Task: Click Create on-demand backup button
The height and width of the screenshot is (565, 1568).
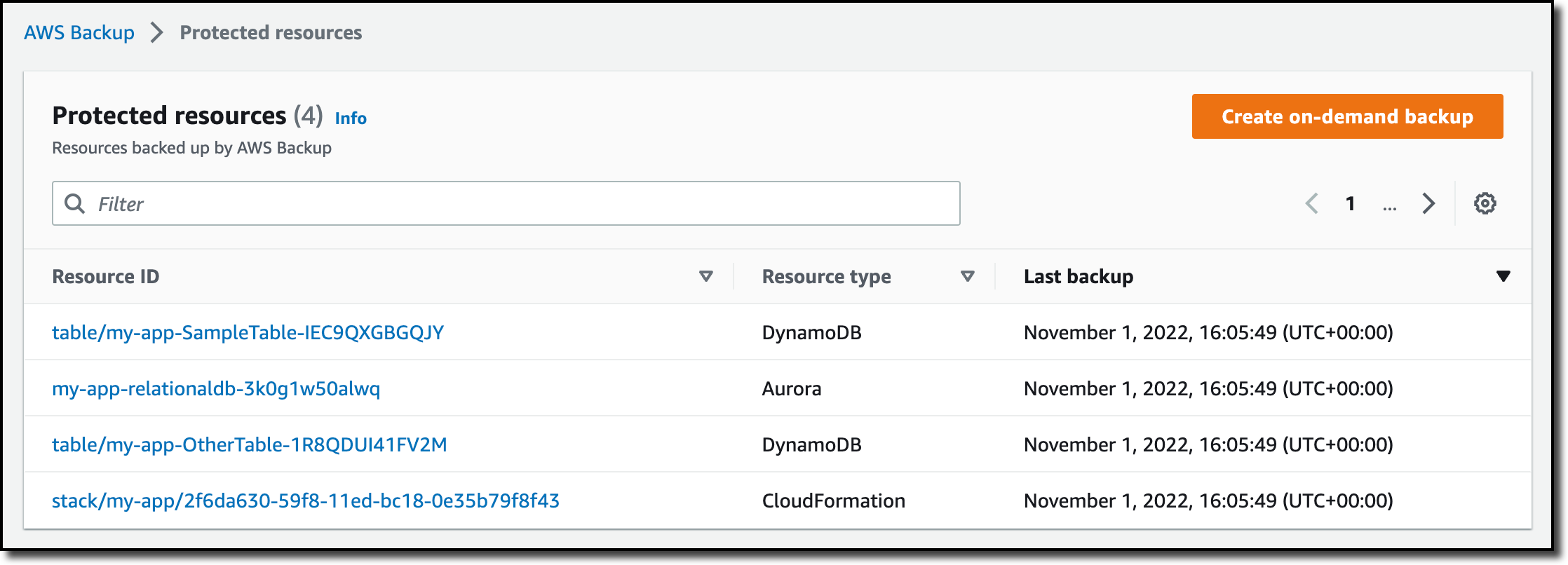Action: coord(1347,116)
